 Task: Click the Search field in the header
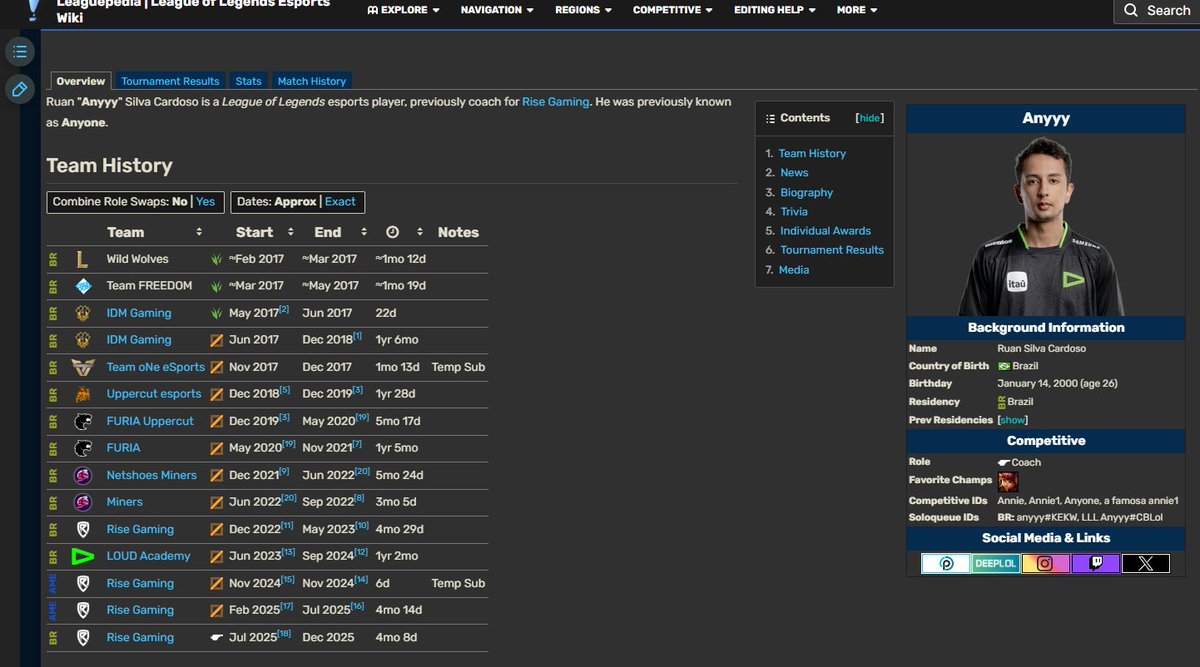(1157, 11)
